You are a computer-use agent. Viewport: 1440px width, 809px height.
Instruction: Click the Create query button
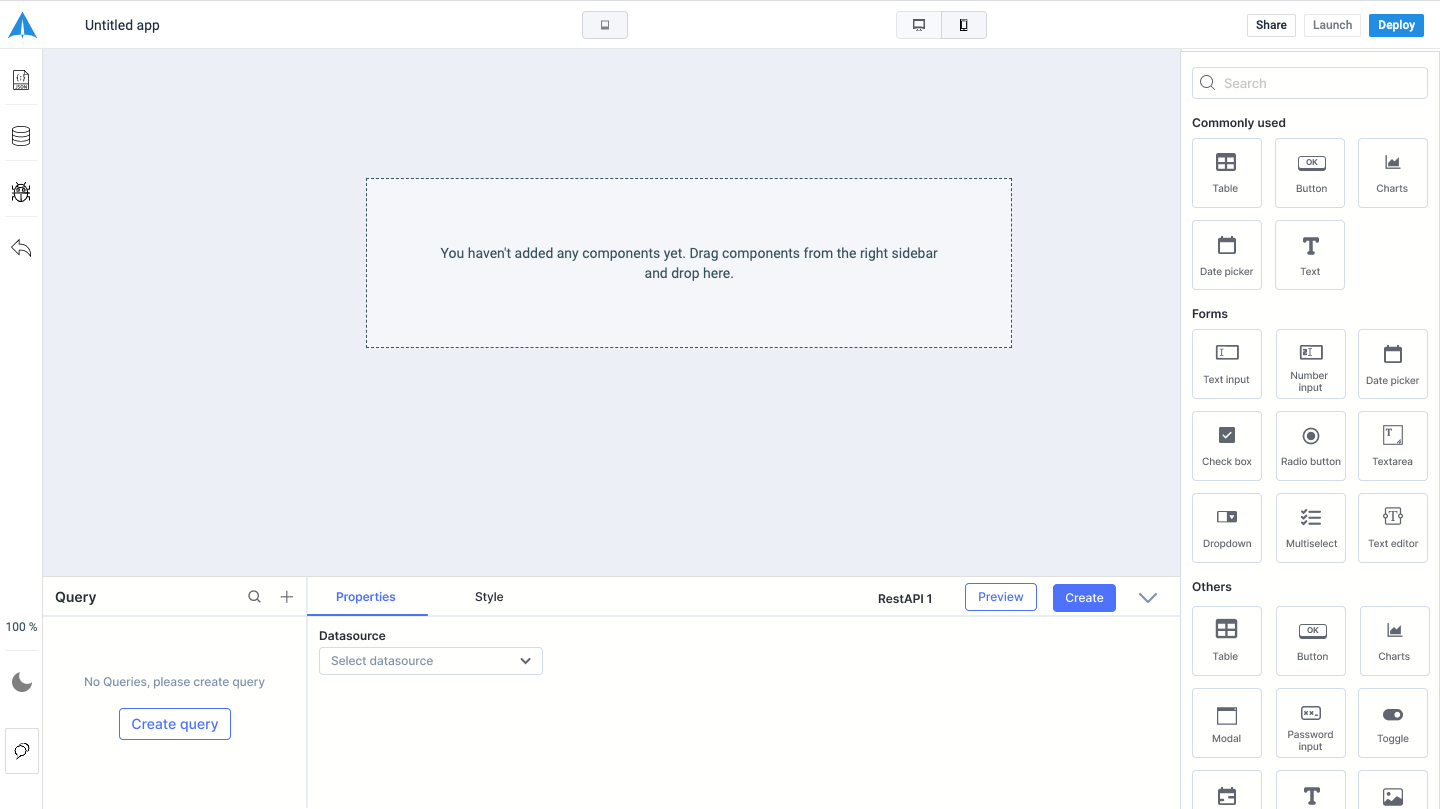point(174,723)
